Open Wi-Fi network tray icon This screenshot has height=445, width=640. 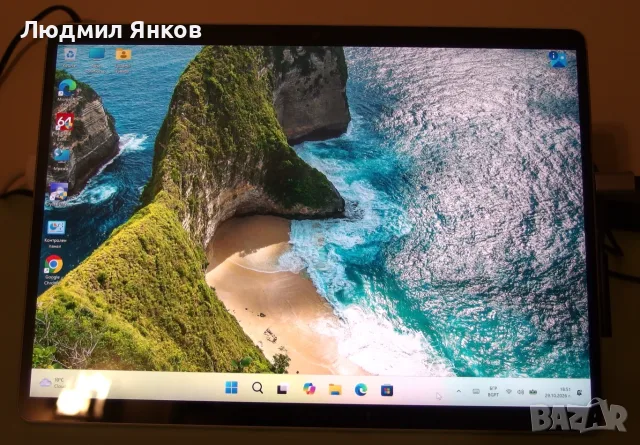click(509, 392)
